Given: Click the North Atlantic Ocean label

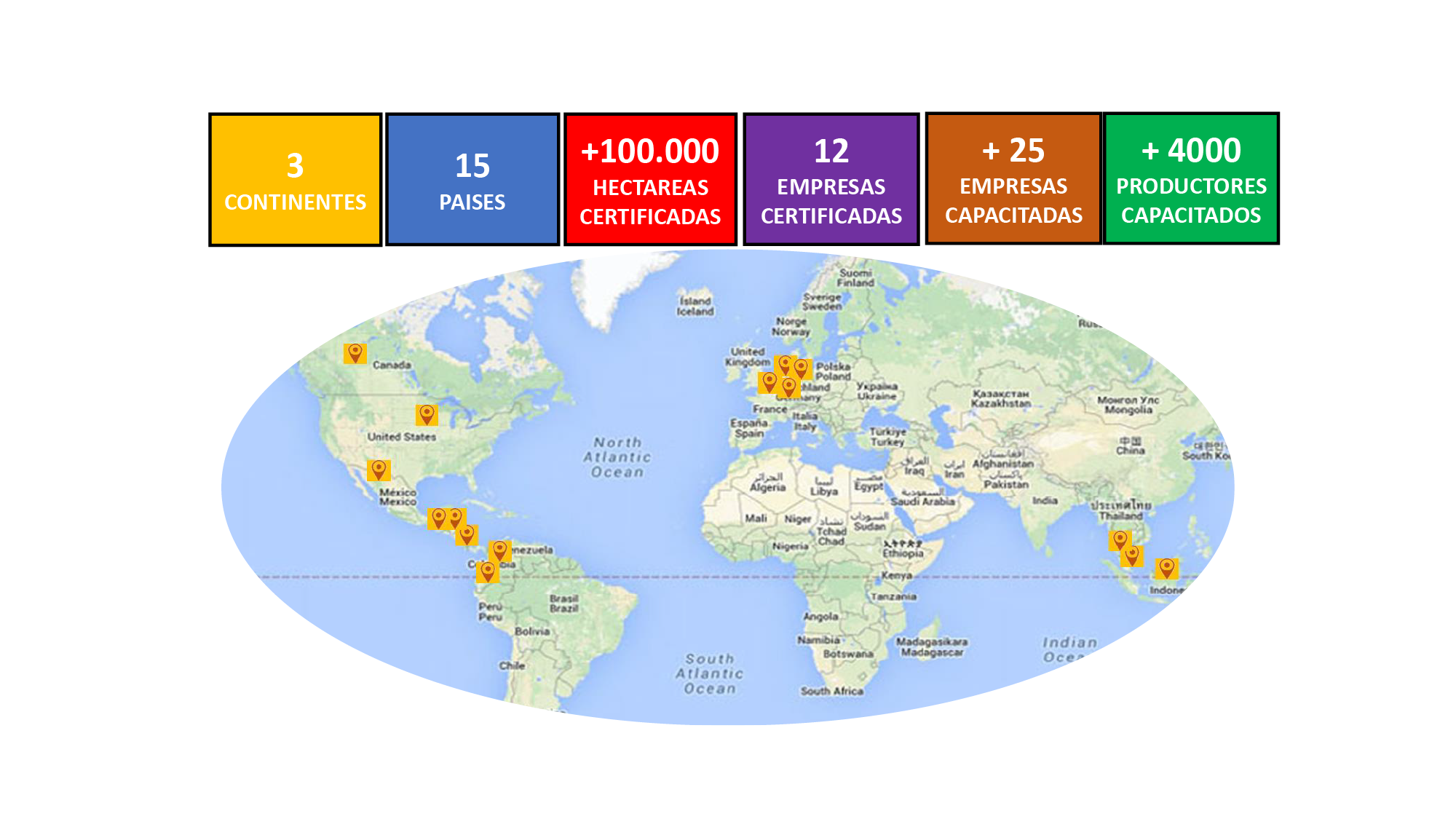Looking at the screenshot, I should coord(617,457).
